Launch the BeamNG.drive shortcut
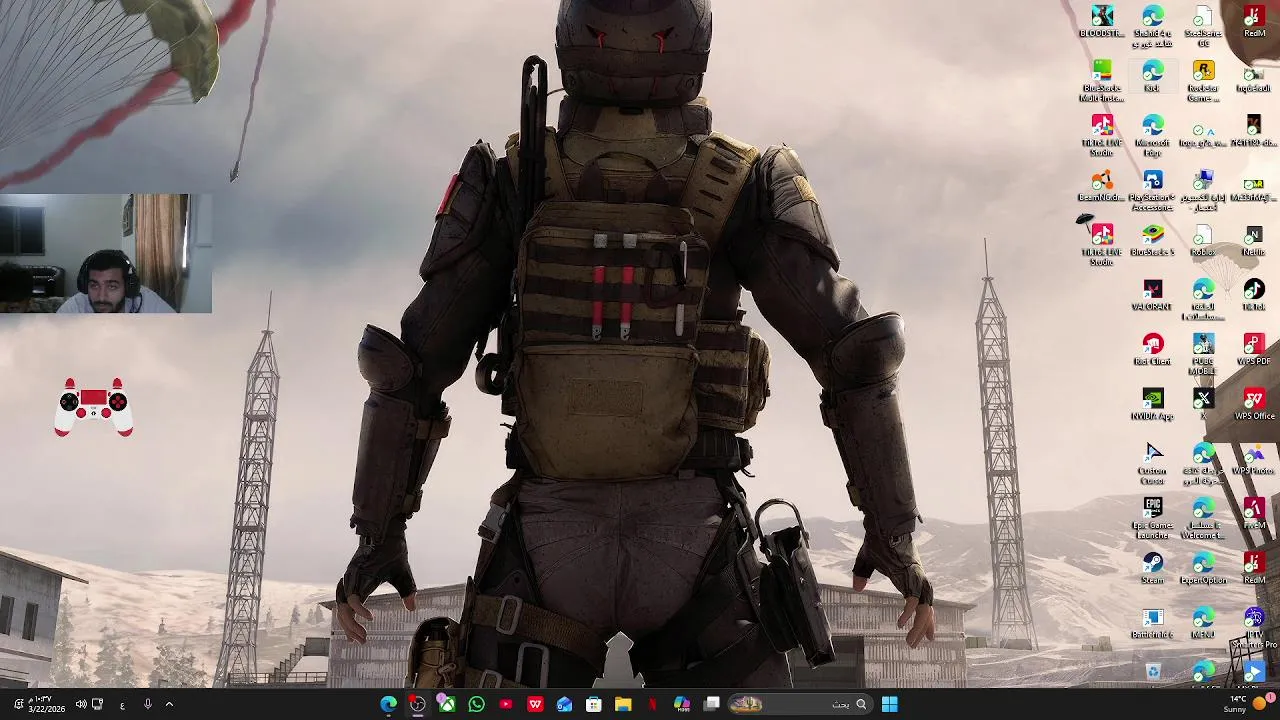The image size is (1280, 720). pyautogui.click(x=1101, y=186)
